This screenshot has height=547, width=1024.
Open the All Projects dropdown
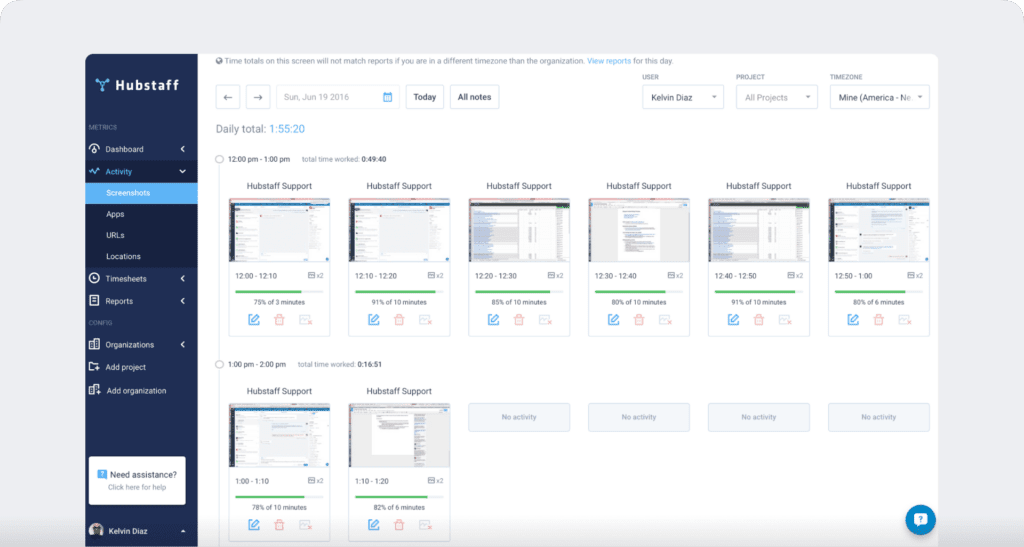tap(776, 97)
